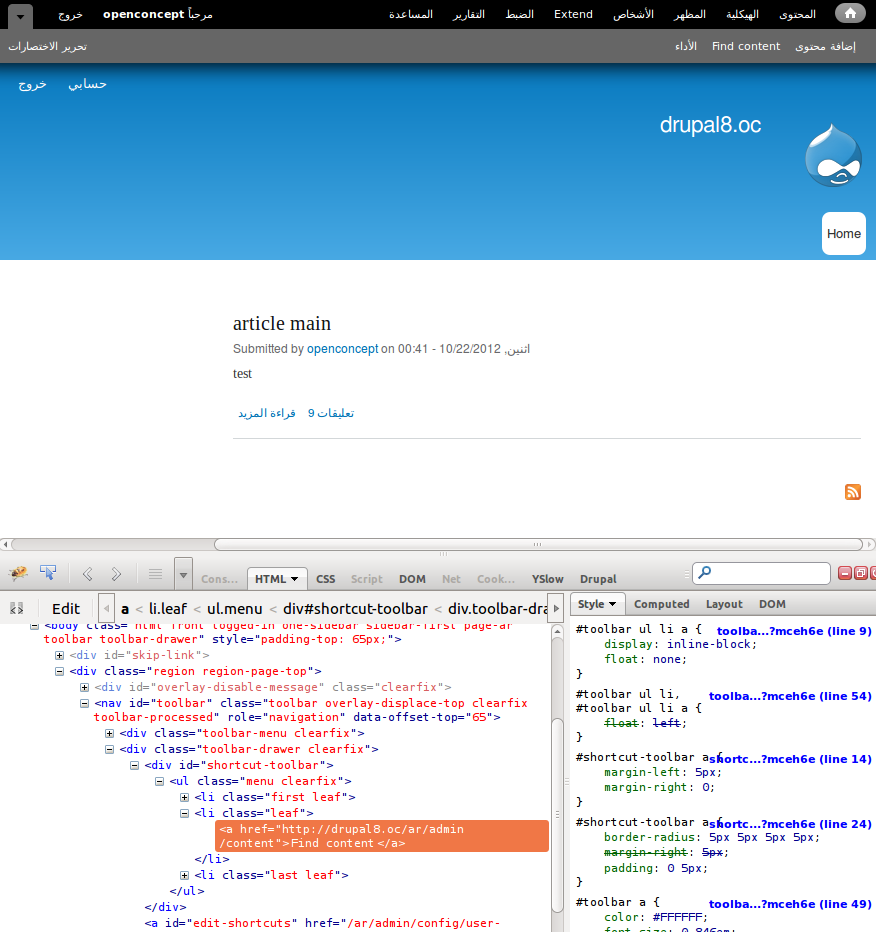Open the Style dropdown in the side panel
876x932 pixels.
(x=612, y=604)
